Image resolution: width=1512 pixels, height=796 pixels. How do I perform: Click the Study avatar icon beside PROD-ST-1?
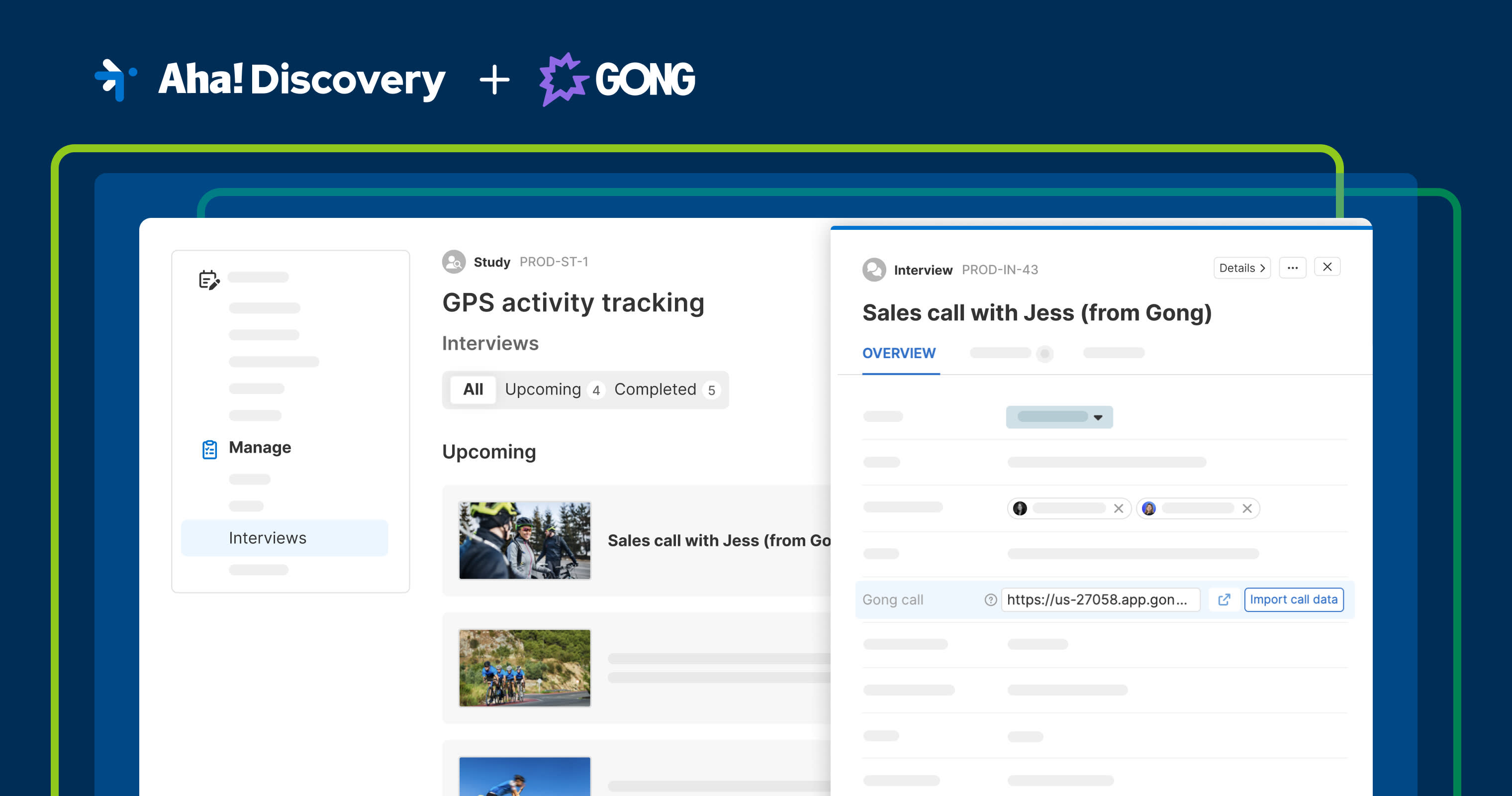coord(453,262)
